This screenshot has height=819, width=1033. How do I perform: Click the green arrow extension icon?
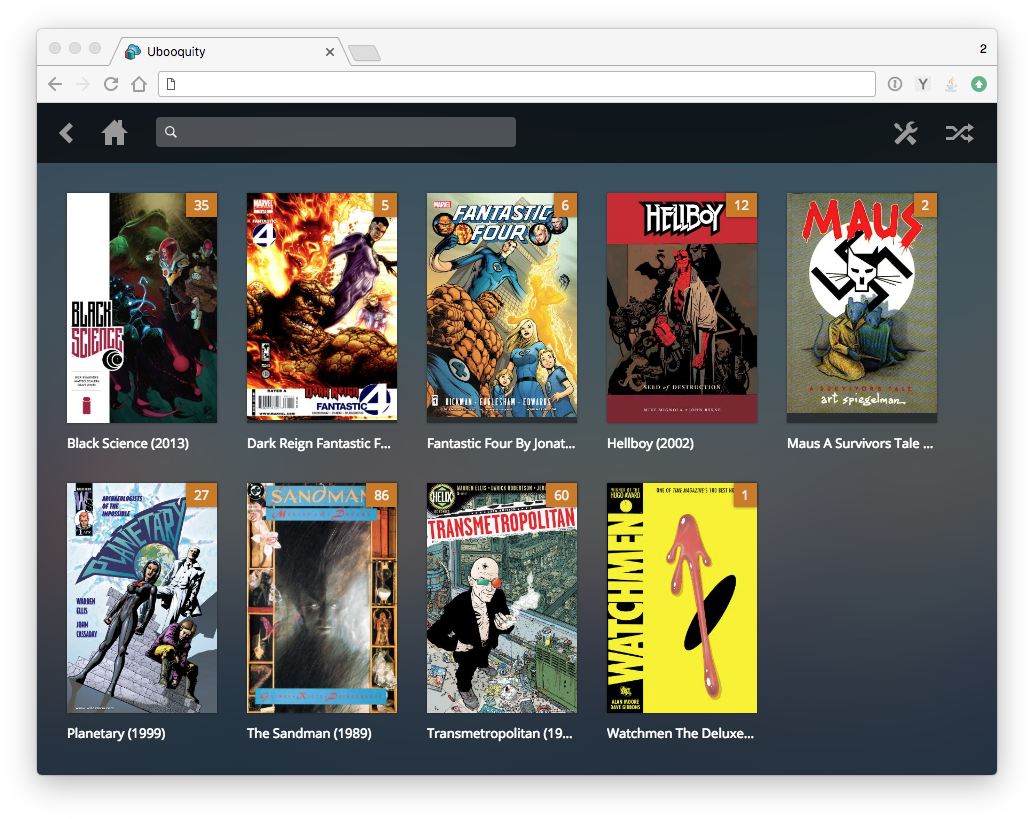979,84
